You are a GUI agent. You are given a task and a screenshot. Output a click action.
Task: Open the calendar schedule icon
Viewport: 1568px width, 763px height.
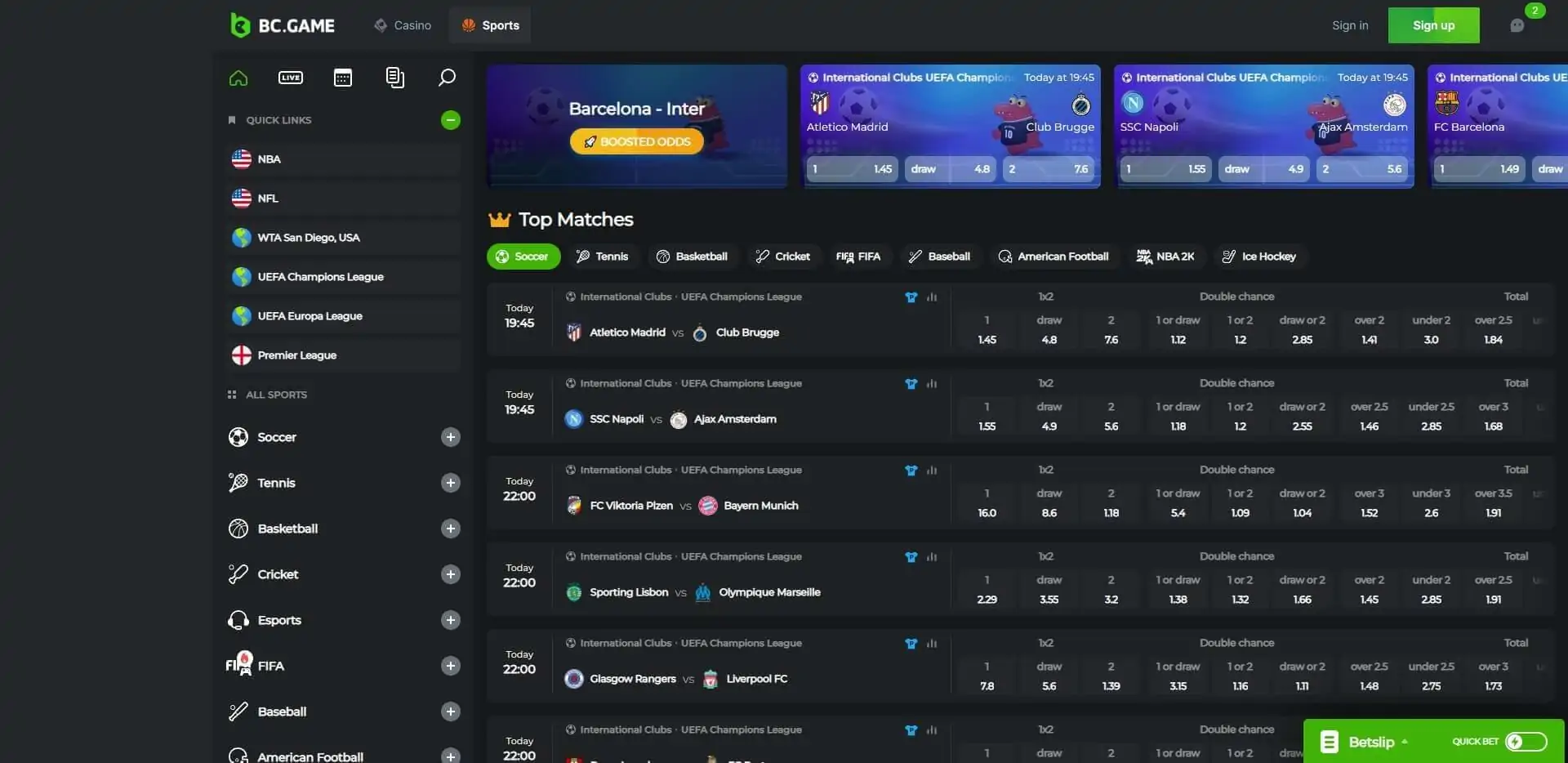tap(342, 77)
